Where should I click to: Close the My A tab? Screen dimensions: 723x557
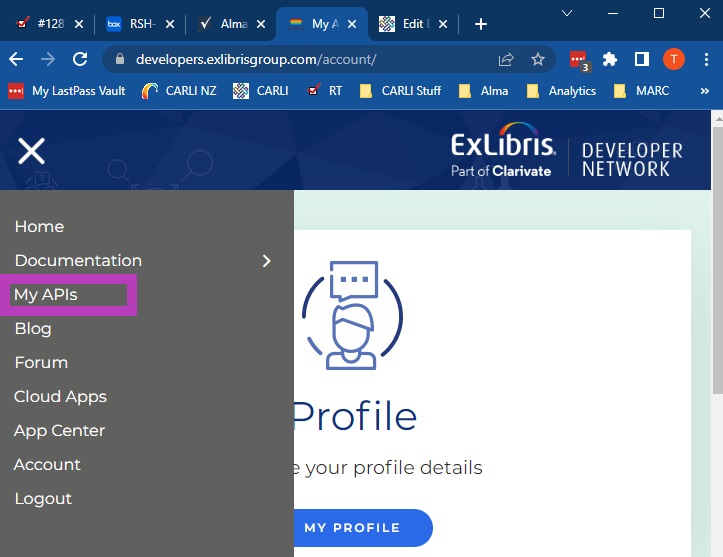[x=352, y=24]
